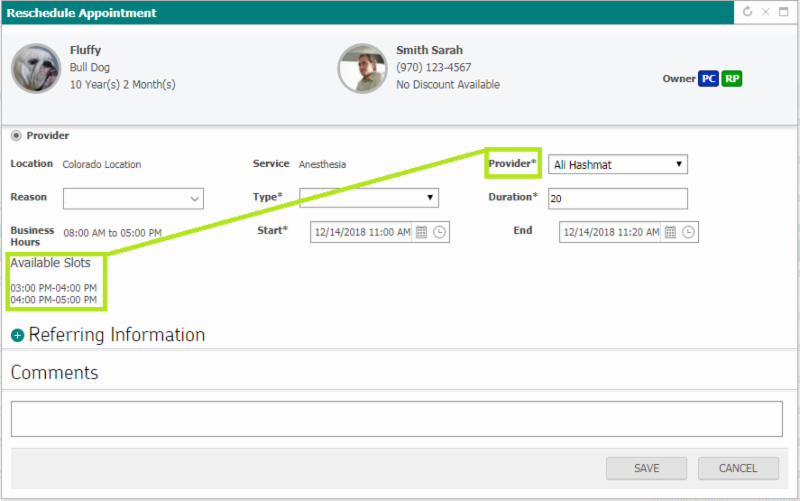Select the 03:00 PM-04:00 PM available slot
This screenshot has width=800, height=501.
(x=54, y=288)
